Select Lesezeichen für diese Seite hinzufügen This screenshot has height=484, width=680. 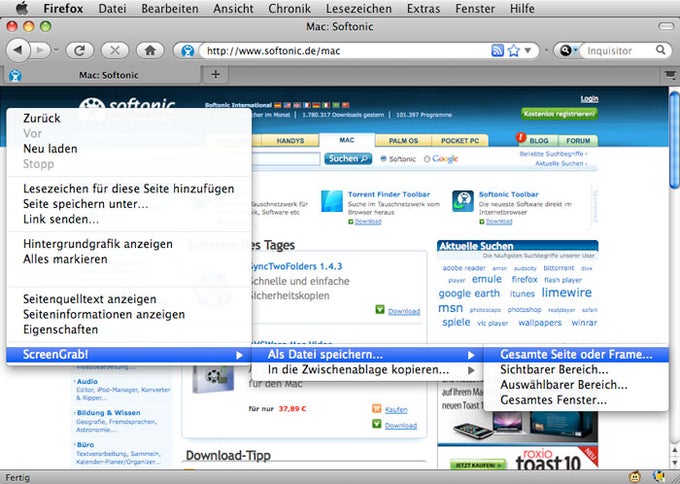(x=129, y=189)
